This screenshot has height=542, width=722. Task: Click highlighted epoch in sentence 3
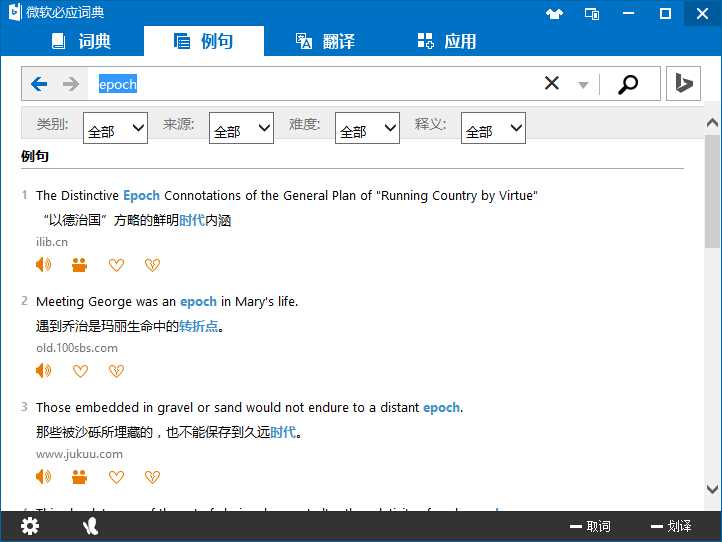click(x=441, y=408)
